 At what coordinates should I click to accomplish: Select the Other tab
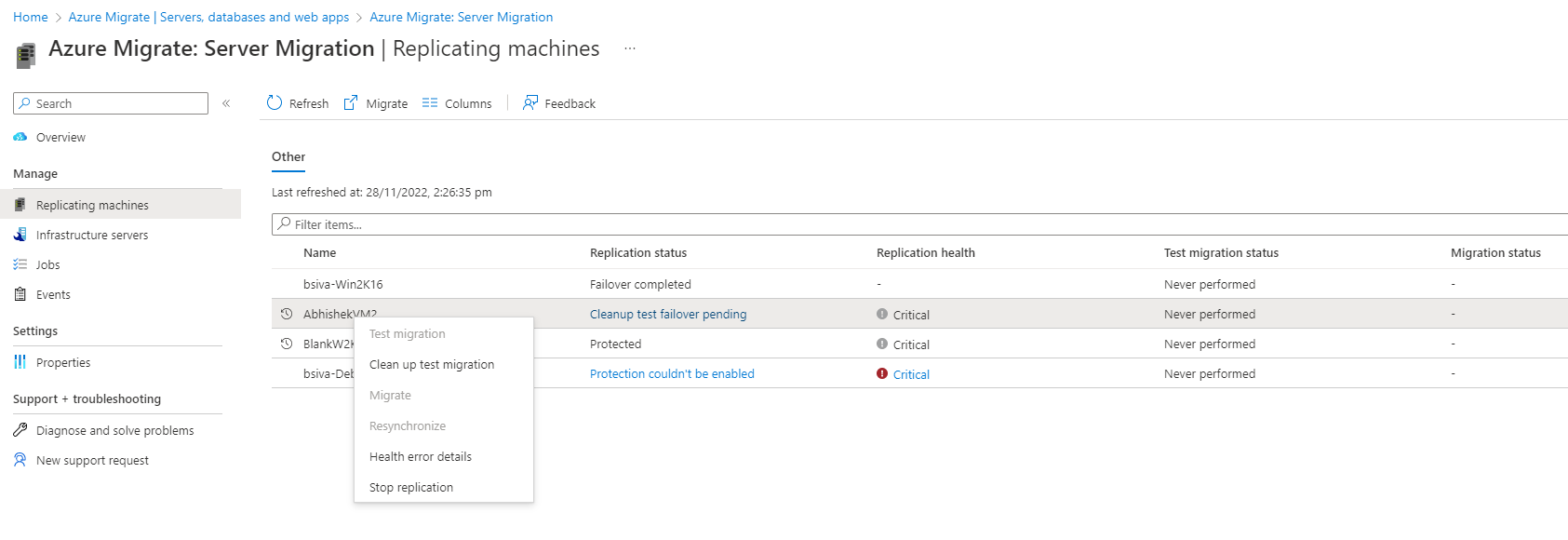click(288, 157)
